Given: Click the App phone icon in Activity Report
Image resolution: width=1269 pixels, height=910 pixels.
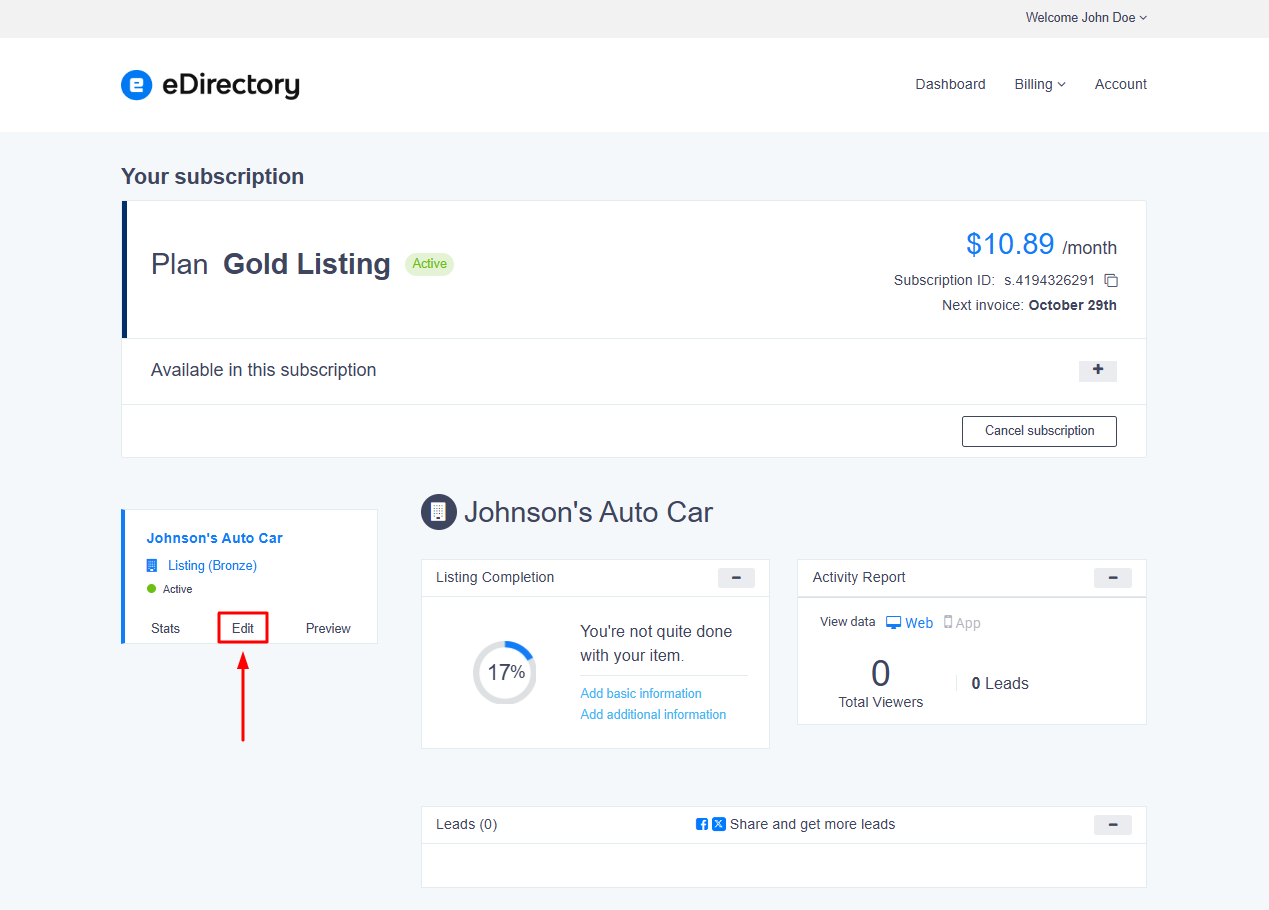Looking at the screenshot, I should pyautogui.click(x=948, y=622).
